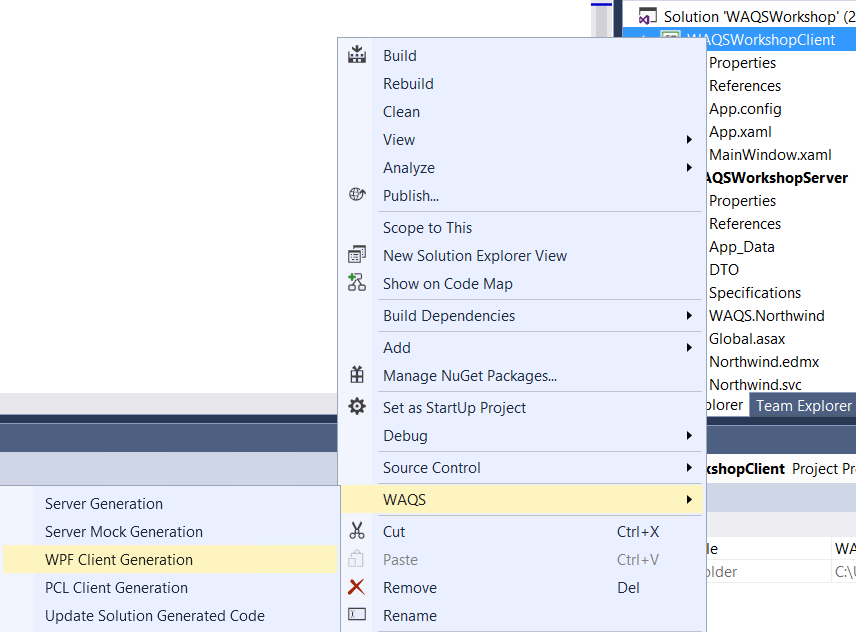Open the Add submenu

point(522,348)
